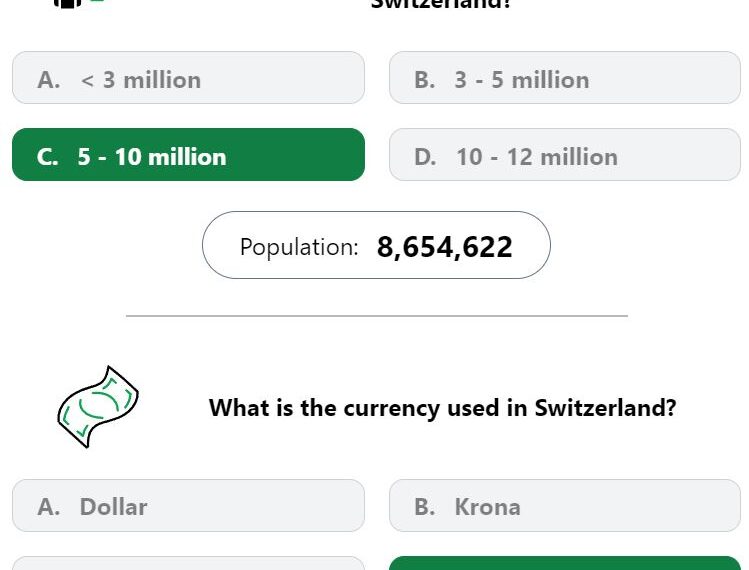The height and width of the screenshot is (570, 749).
Task: Choose answer D, 10 - 12 million
Action: 565,154
